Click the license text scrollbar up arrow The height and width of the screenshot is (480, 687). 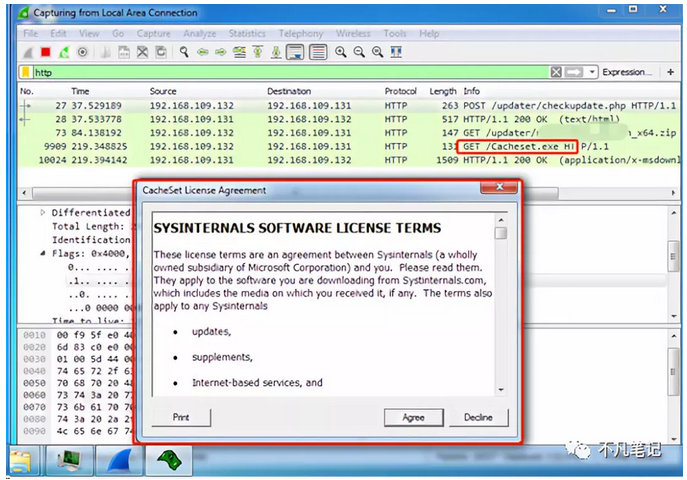[501, 219]
